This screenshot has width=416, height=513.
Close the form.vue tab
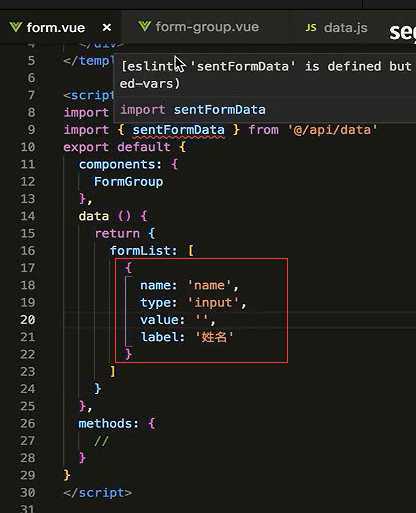107,28
